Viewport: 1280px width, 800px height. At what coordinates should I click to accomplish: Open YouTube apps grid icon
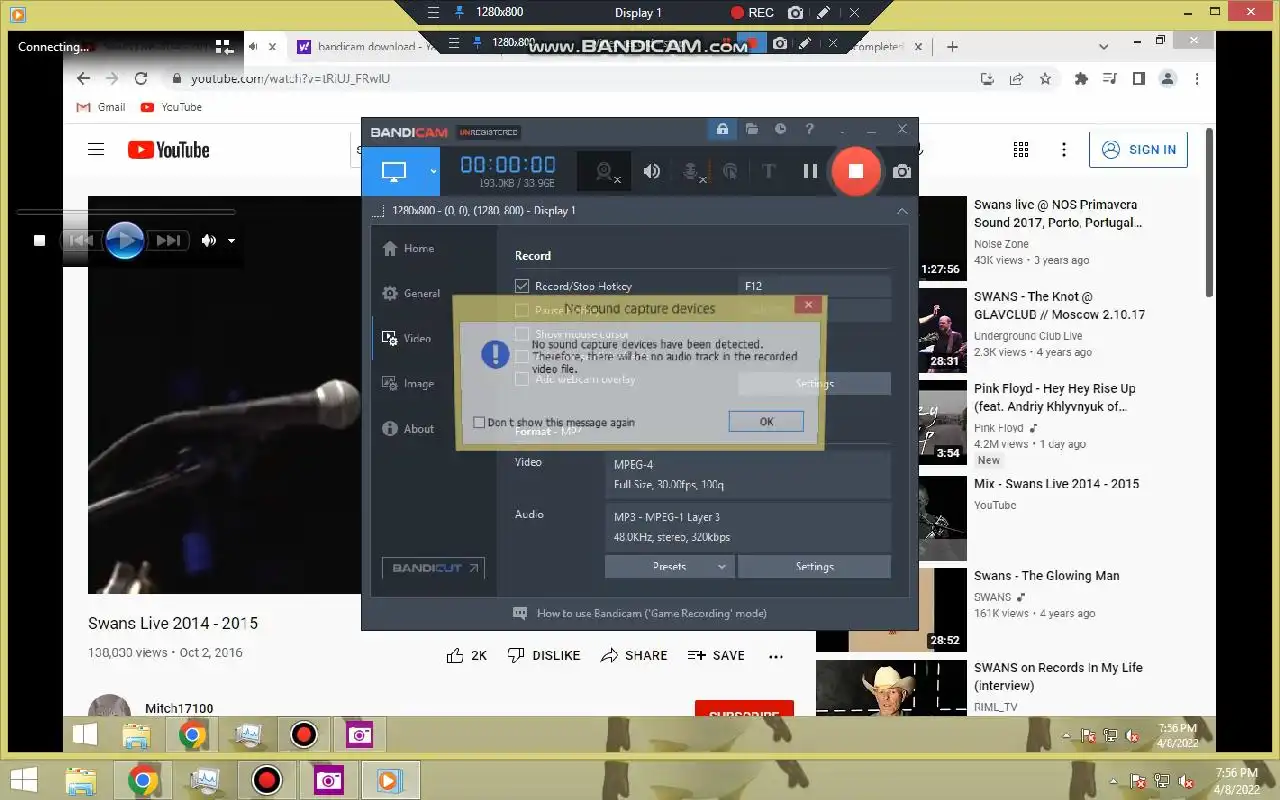[x=1021, y=150]
